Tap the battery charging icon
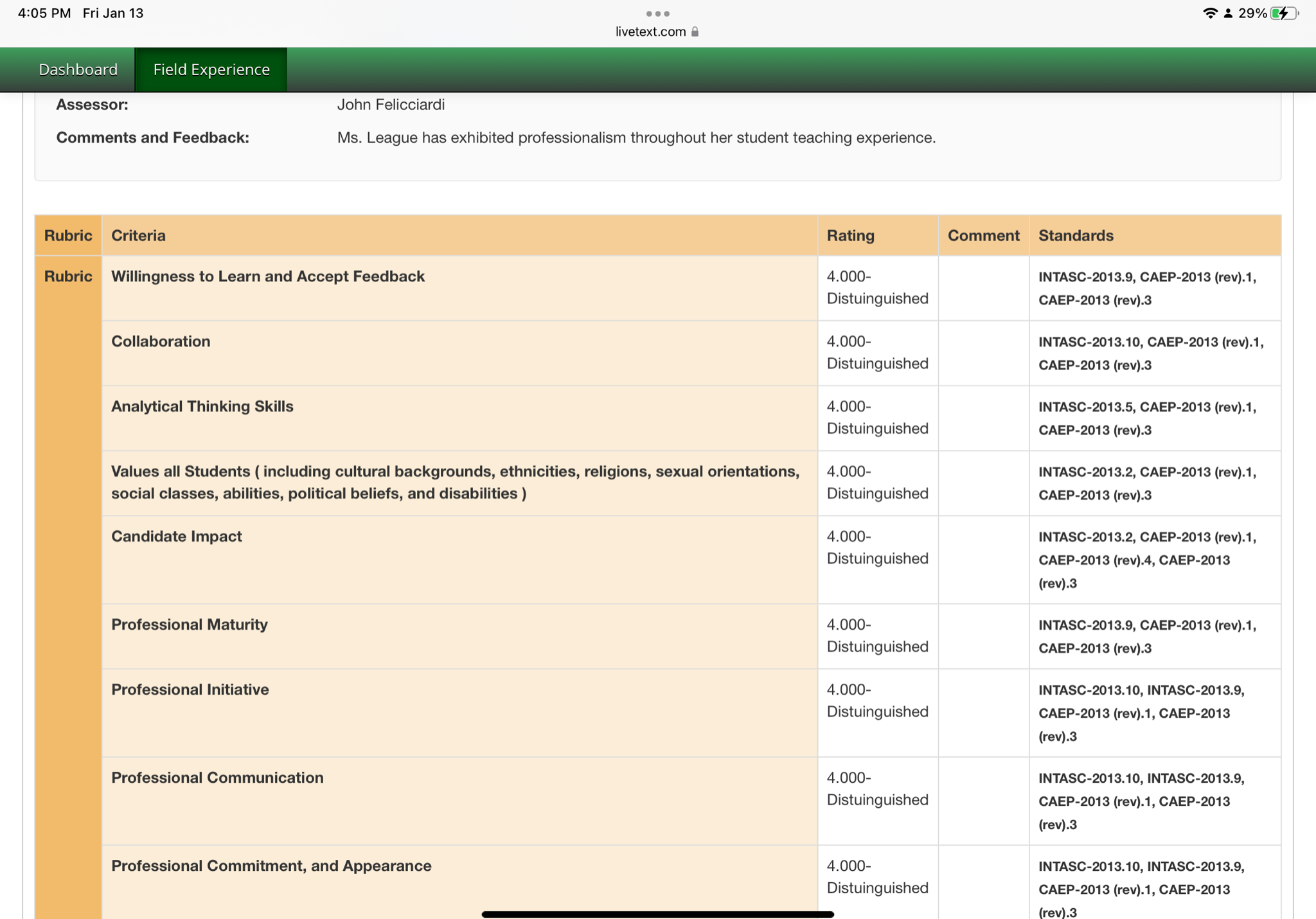 click(1283, 13)
